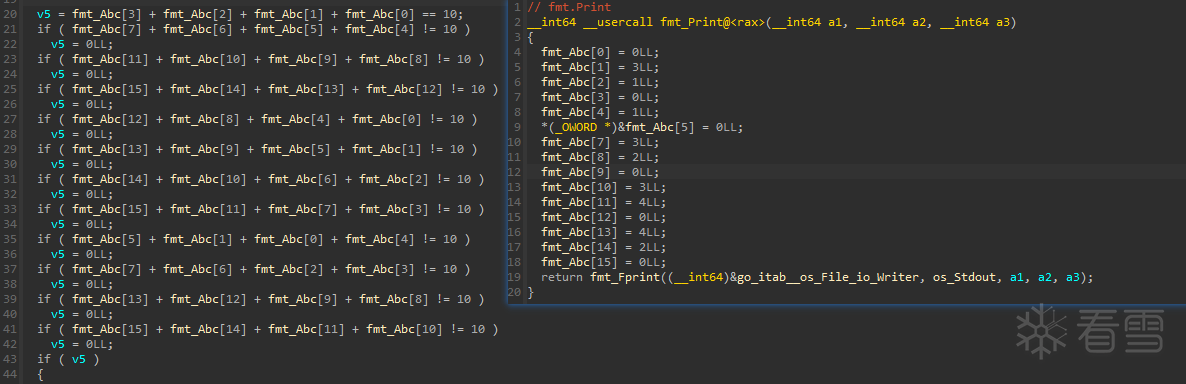This screenshot has width=1186, height=384.
Task: Click line number 20 in left gutter
Action: pyautogui.click(x=10, y=14)
